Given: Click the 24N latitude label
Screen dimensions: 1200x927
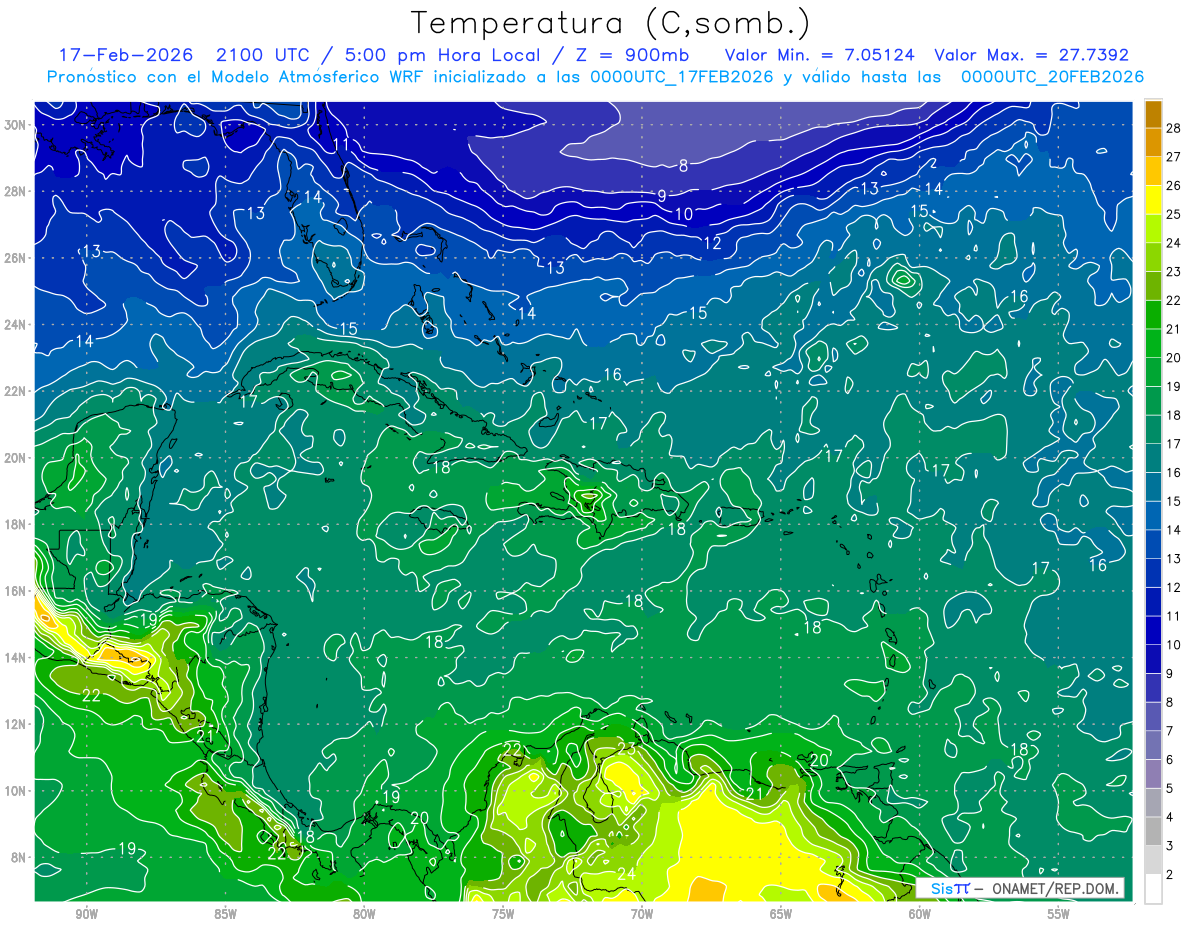Looking at the screenshot, I should [x=15, y=325].
